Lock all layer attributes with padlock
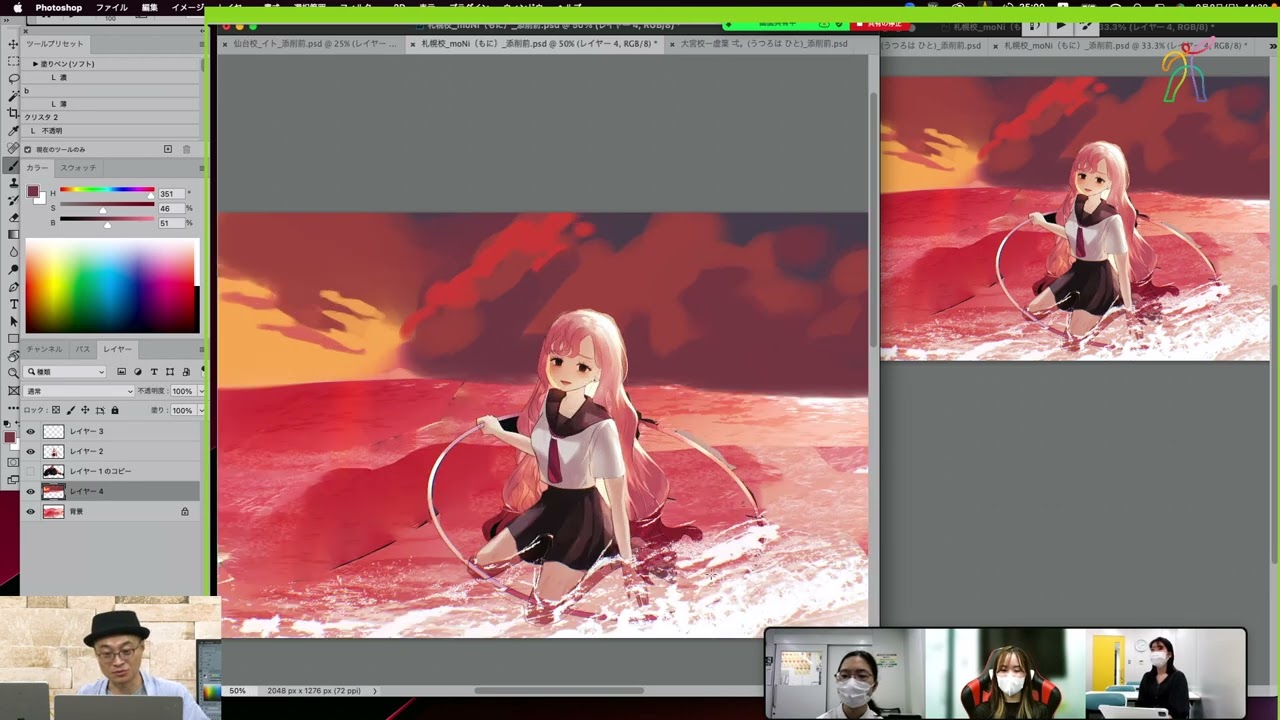This screenshot has width=1280, height=720. coord(115,410)
